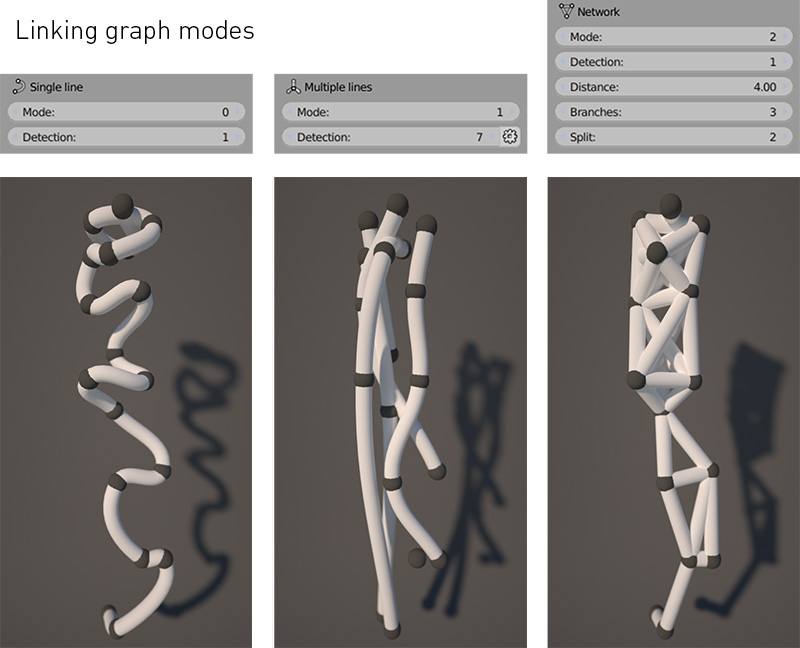
Task: Click the Detection field showing value 7
Action: [390, 137]
